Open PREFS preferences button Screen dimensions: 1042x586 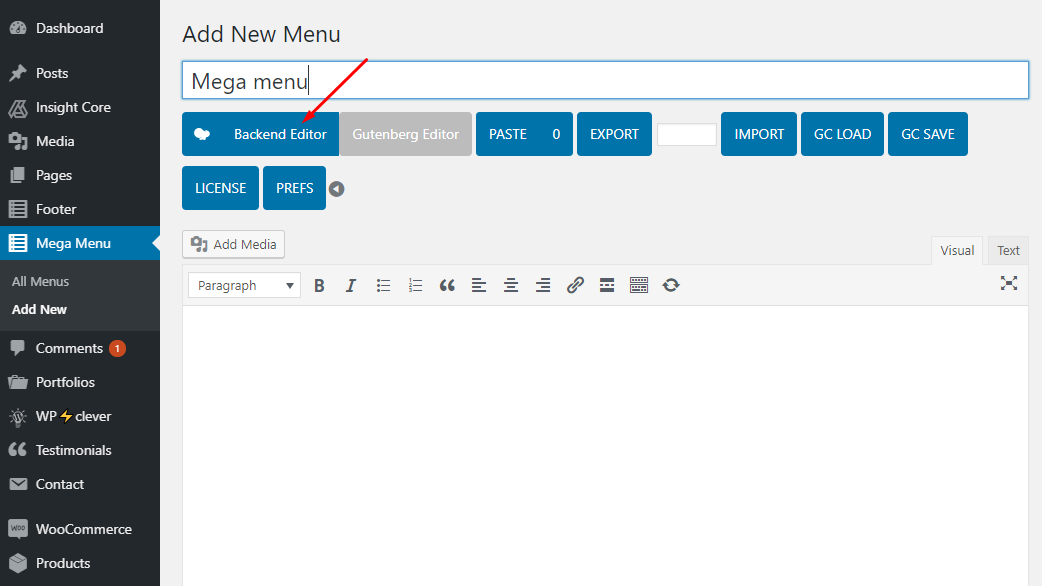point(294,188)
